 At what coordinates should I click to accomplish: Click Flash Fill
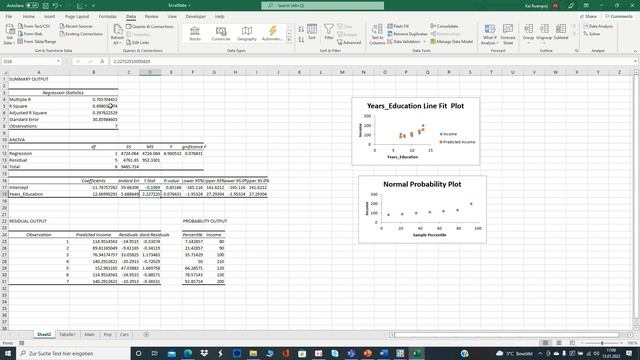coord(398,26)
